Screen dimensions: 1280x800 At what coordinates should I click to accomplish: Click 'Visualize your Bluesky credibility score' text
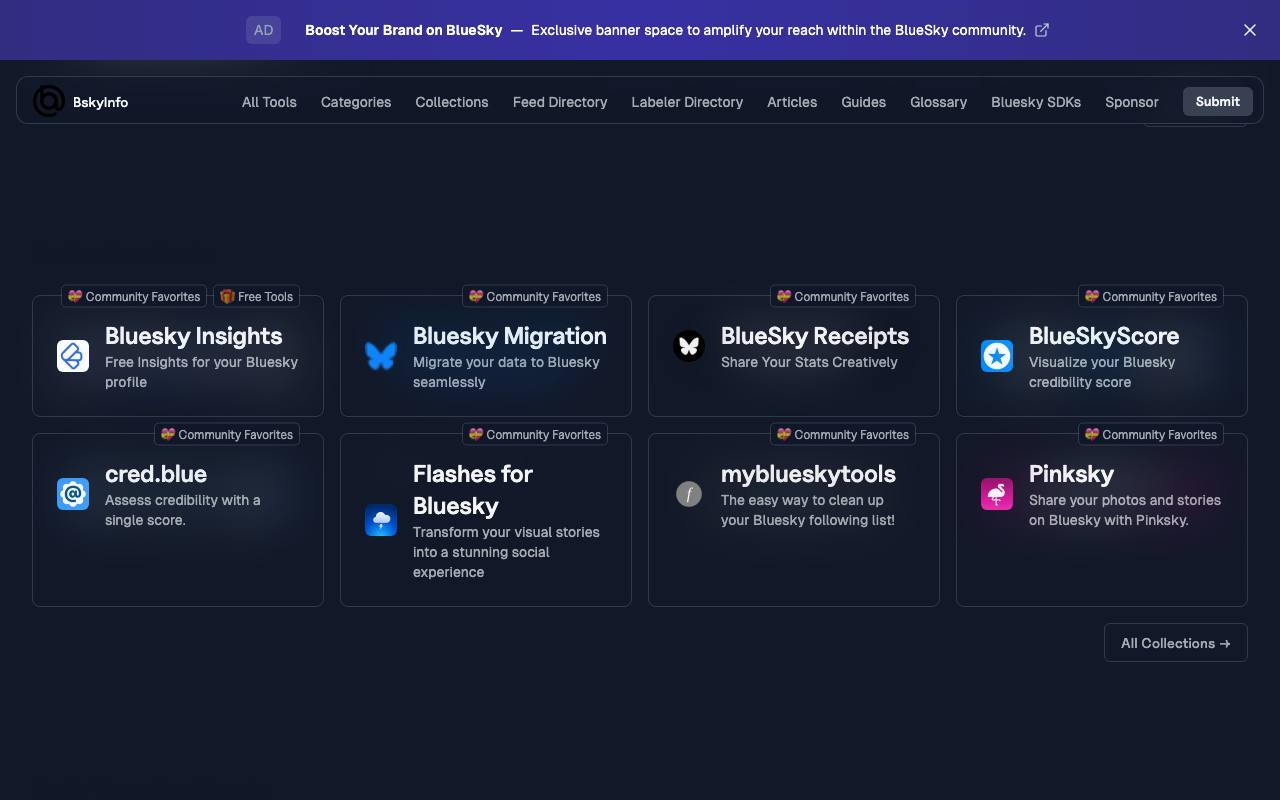click(1102, 372)
